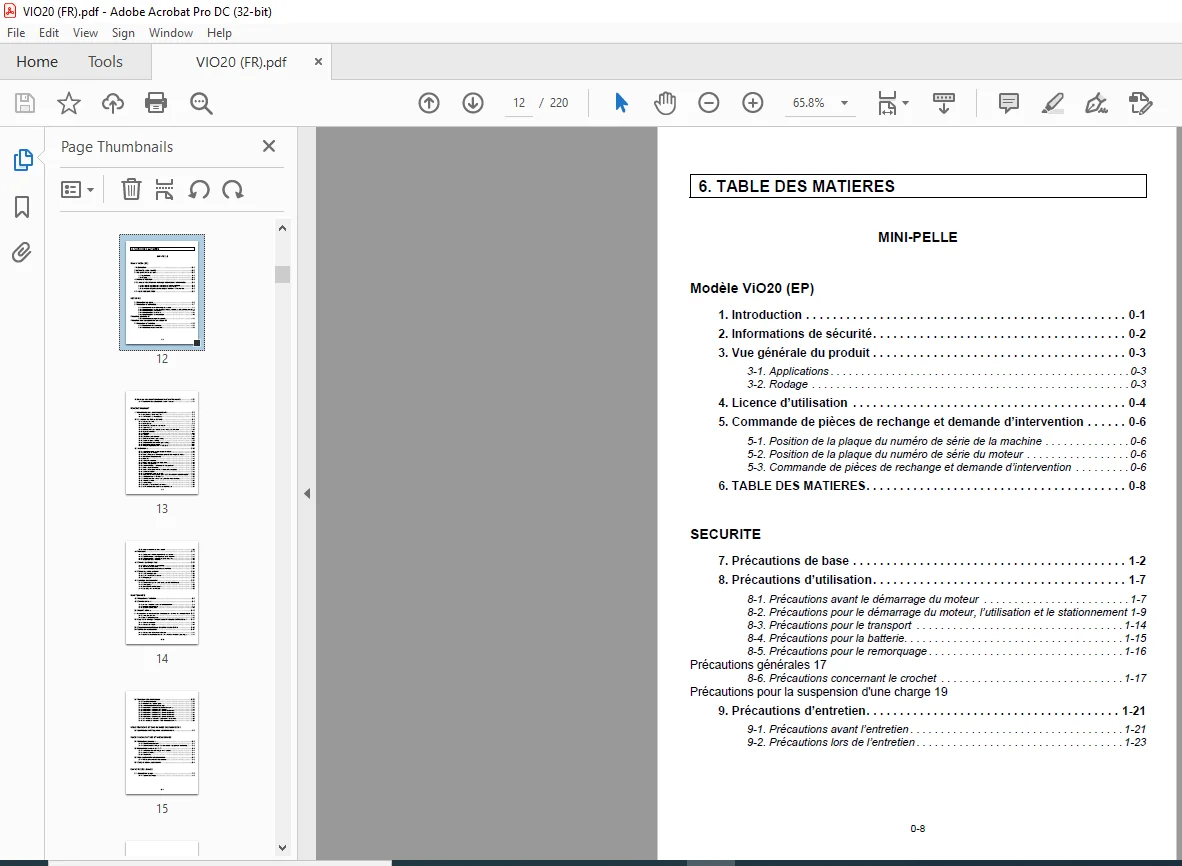Close the VIO20 (FR).pdf tab
This screenshot has width=1182, height=866.
(318, 62)
